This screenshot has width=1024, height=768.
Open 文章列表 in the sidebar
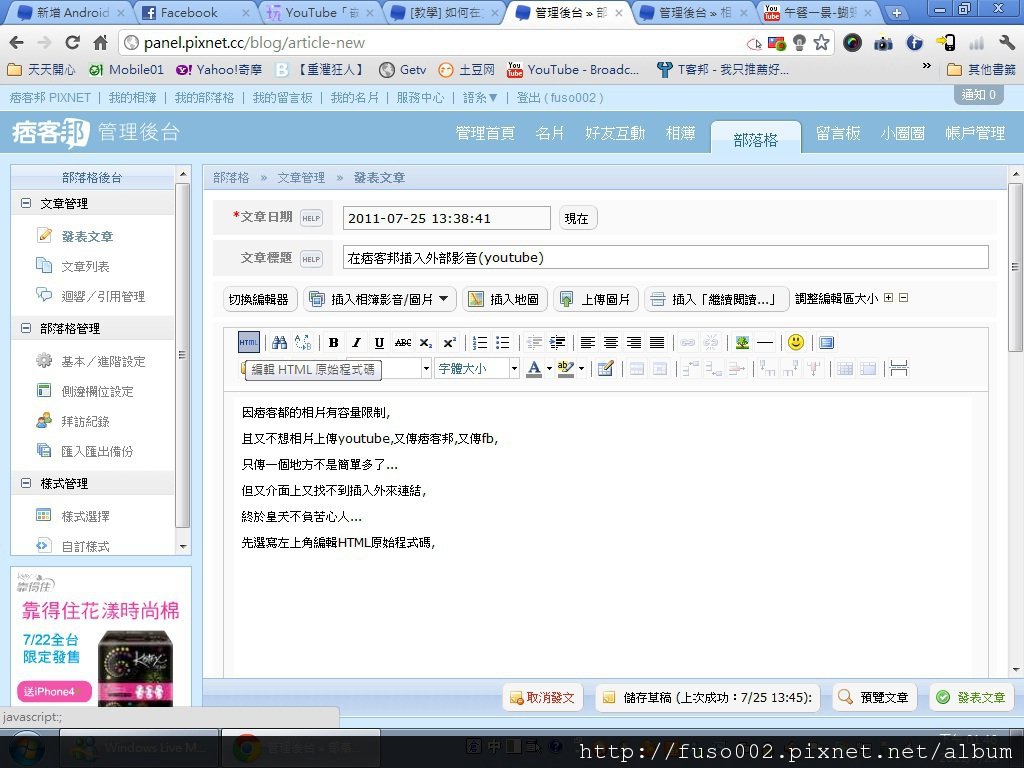point(86,266)
